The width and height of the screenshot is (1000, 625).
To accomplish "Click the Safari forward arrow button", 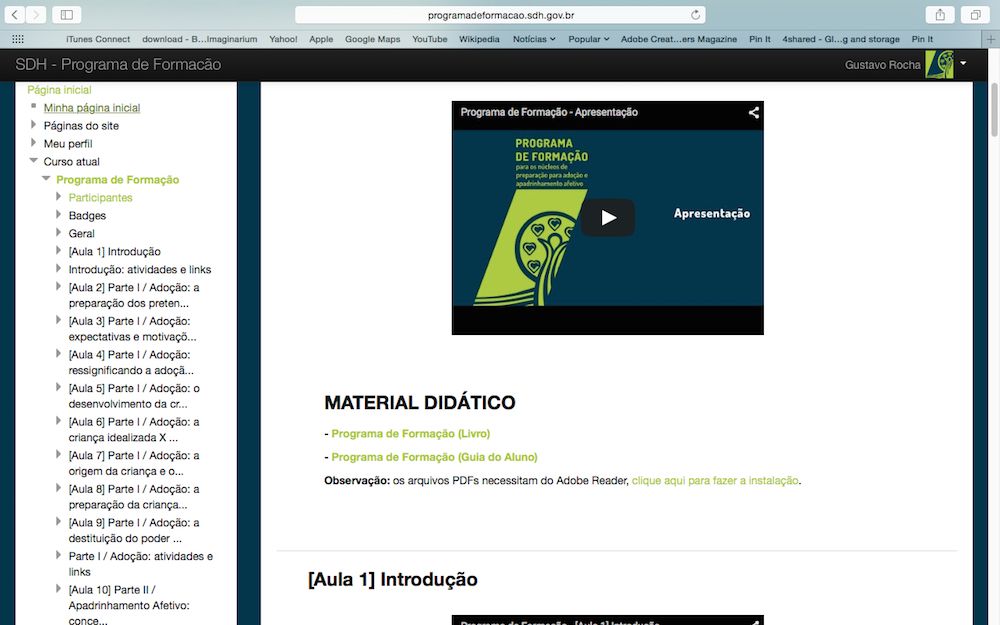I will click(x=36, y=15).
